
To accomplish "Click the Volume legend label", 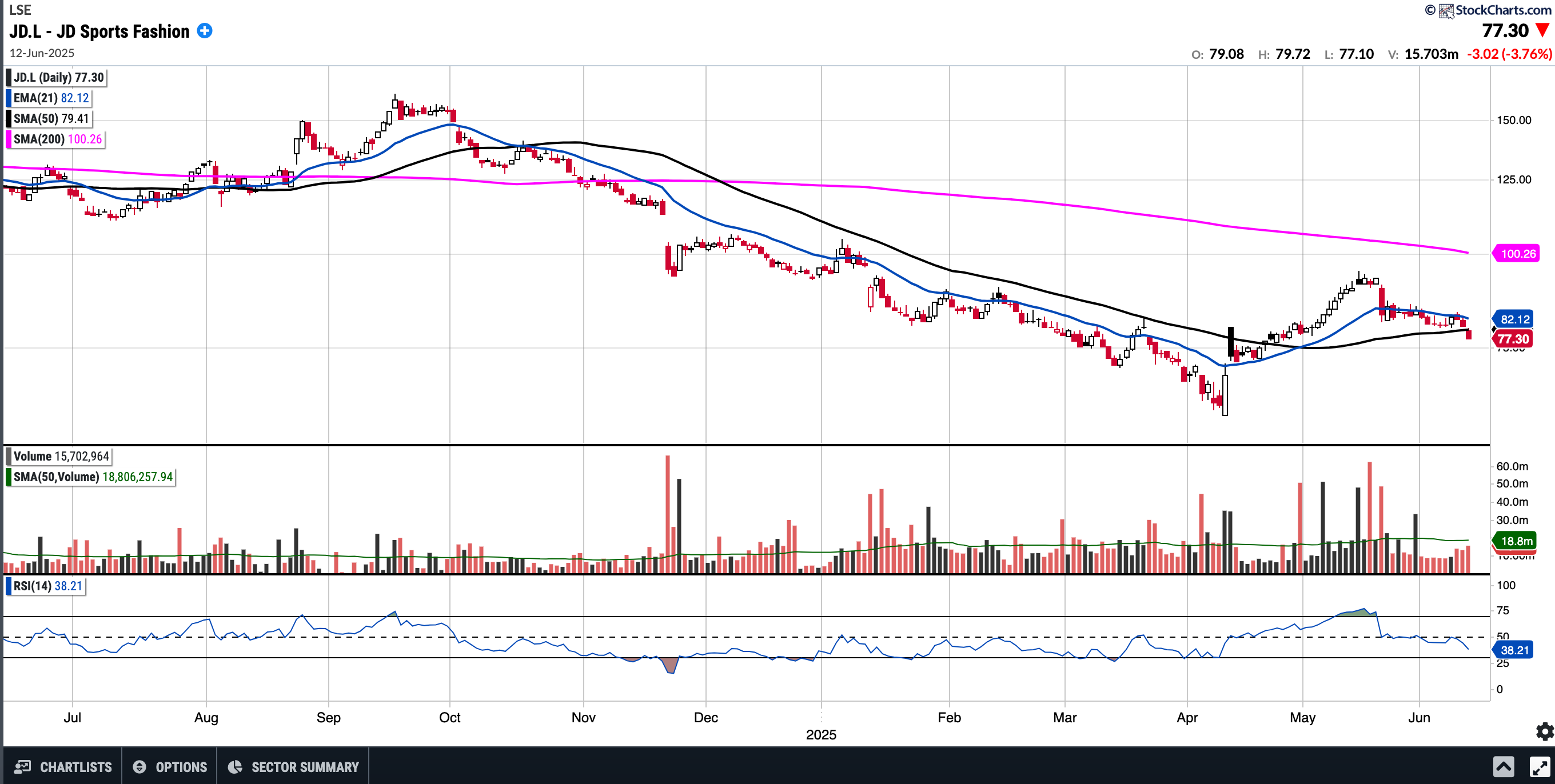I will [61, 456].
